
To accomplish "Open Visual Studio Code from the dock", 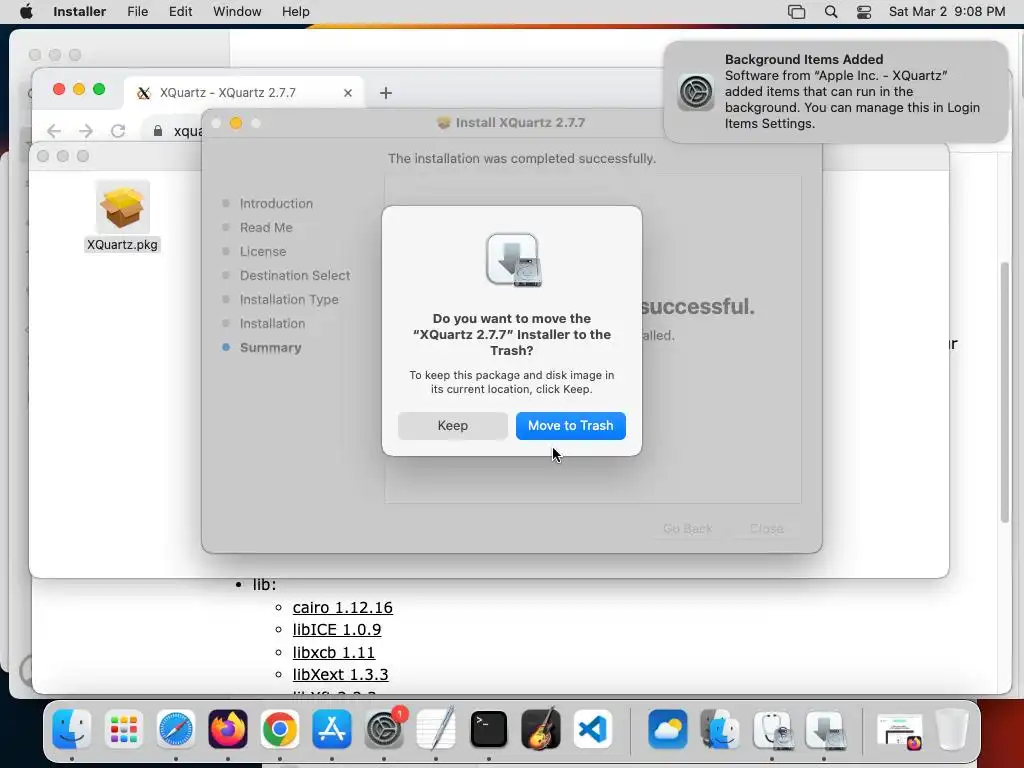I will (593, 729).
